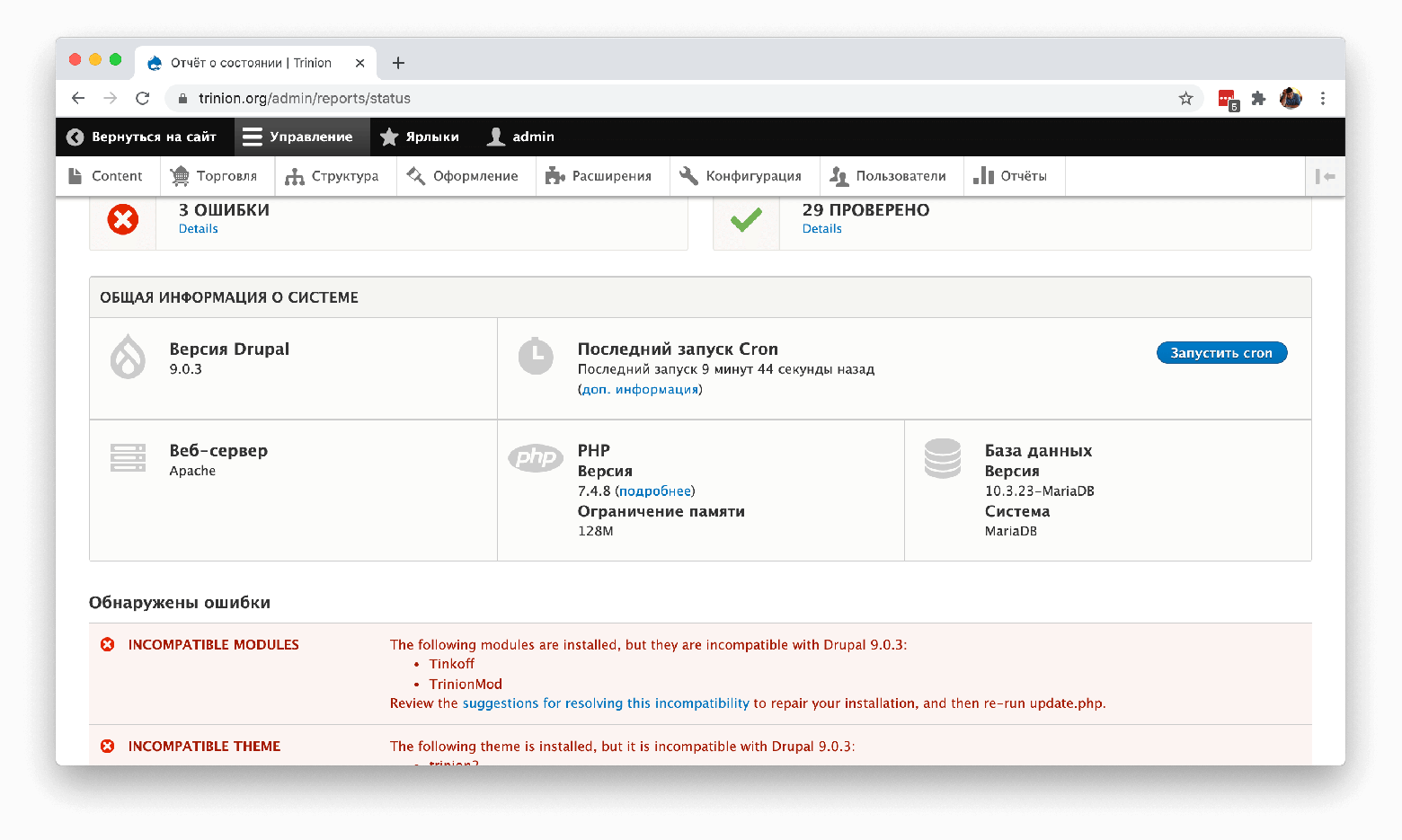Click the INCOMPATIBLE THEME error icon

tap(108, 747)
